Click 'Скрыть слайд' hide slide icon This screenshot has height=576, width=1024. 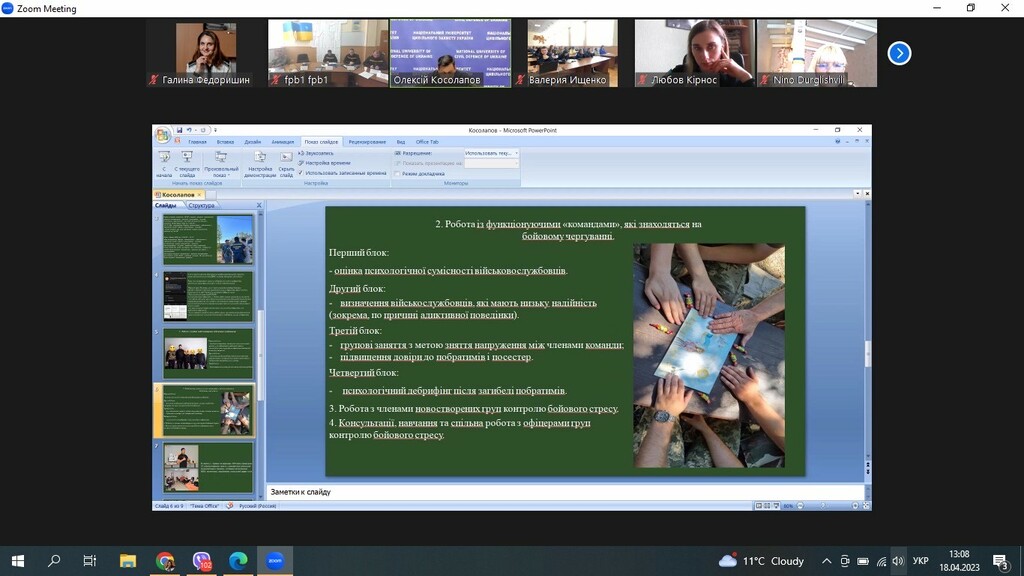286,160
